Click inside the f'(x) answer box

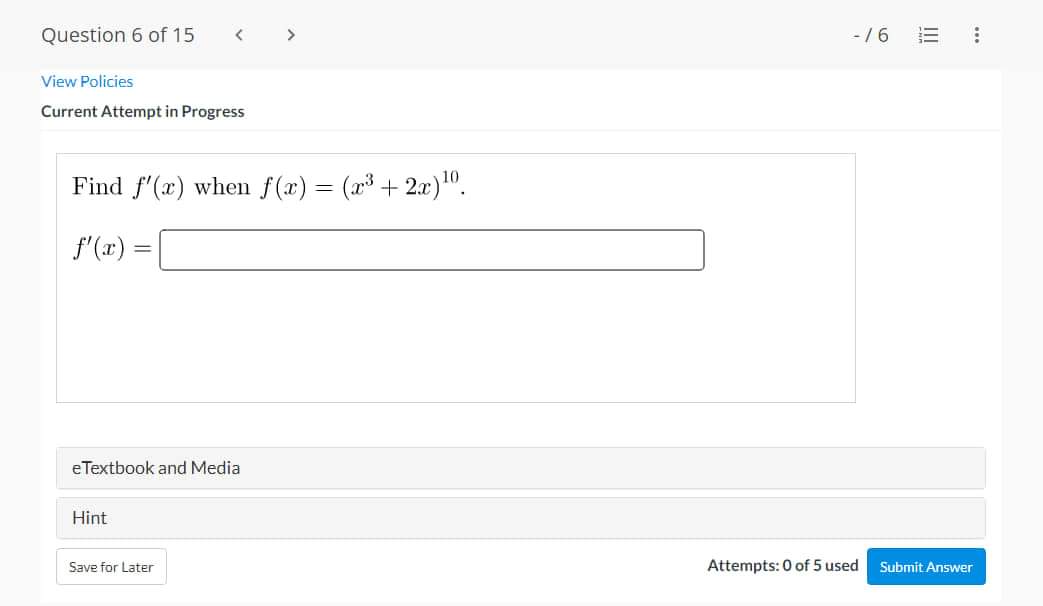click(x=432, y=250)
